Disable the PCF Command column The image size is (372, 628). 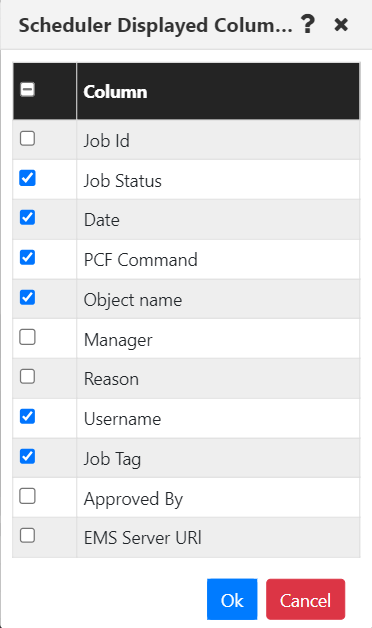27,258
